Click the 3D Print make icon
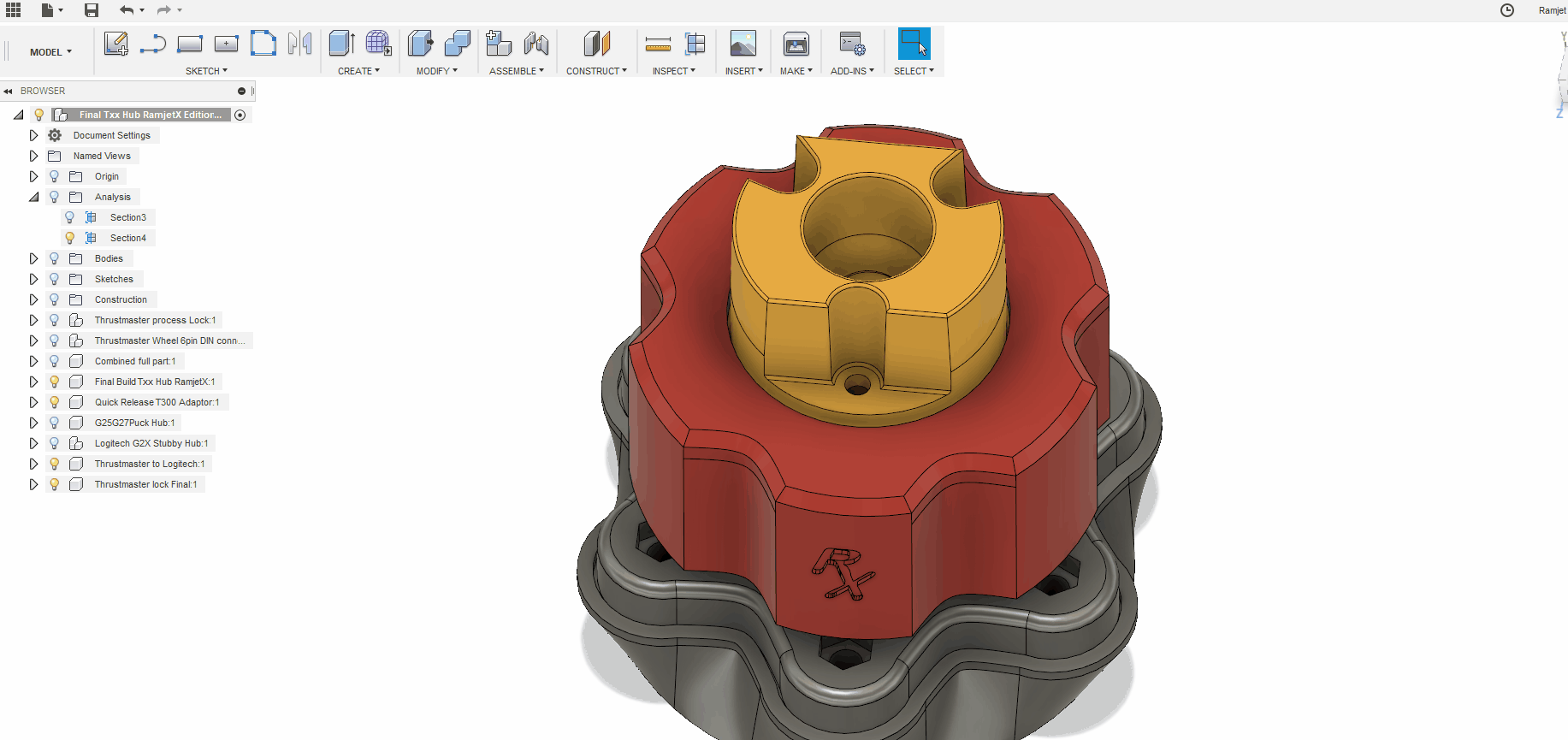The image size is (1568, 740). [x=796, y=44]
